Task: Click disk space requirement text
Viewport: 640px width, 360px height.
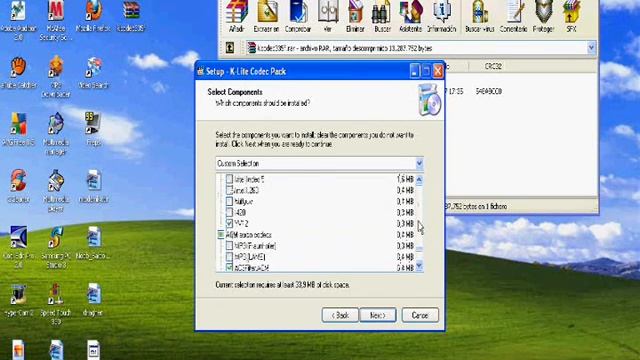Action: coord(282,285)
